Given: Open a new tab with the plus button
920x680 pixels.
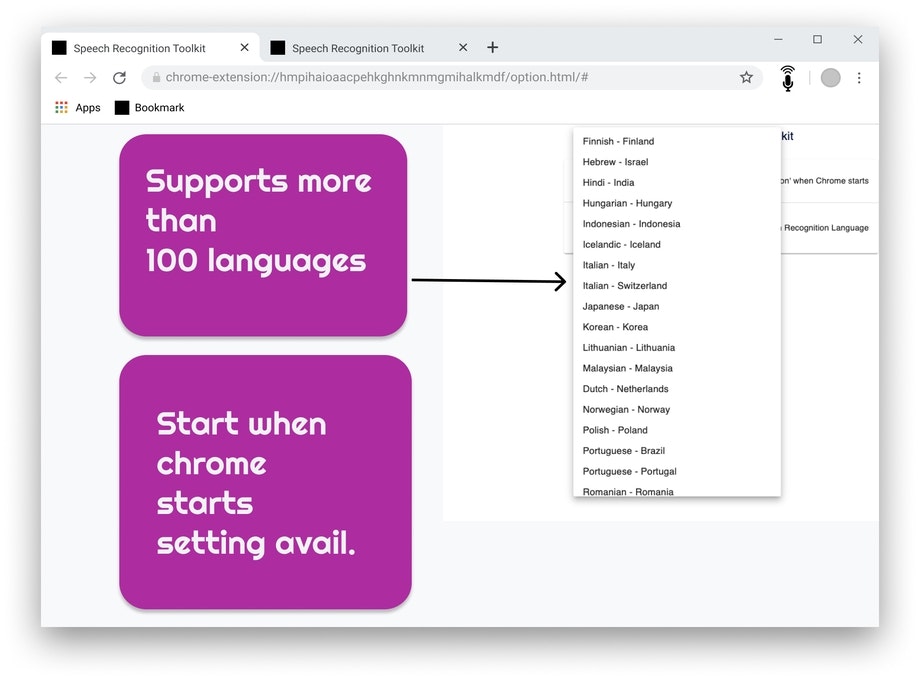Looking at the screenshot, I should point(492,47).
